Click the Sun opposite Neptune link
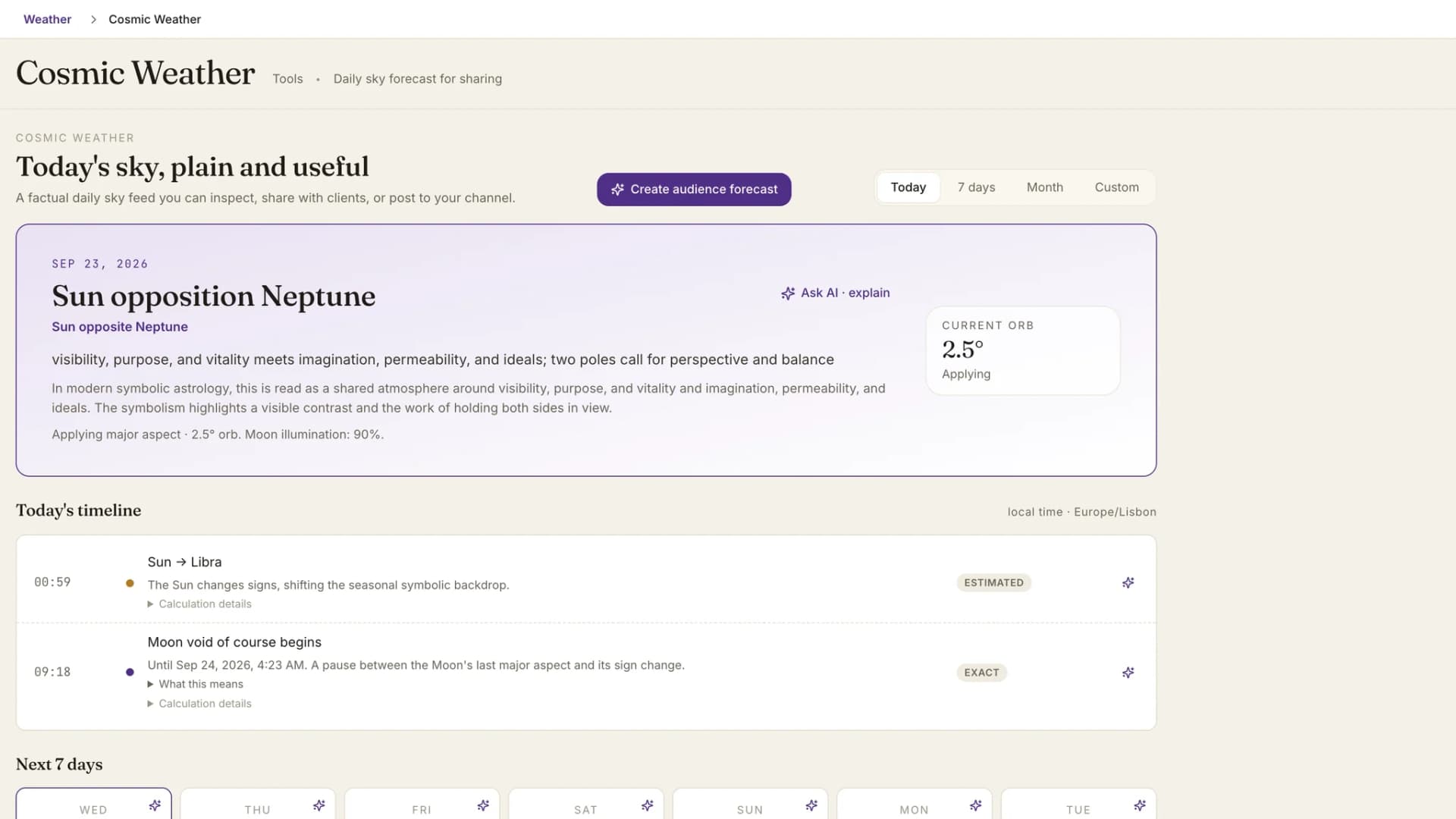 [x=120, y=327]
